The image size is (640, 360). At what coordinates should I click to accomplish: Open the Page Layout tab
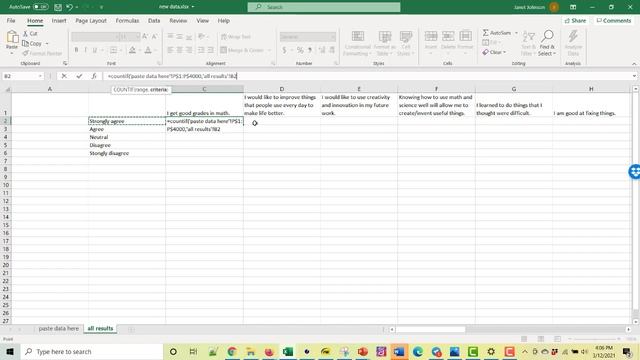[x=91, y=20]
